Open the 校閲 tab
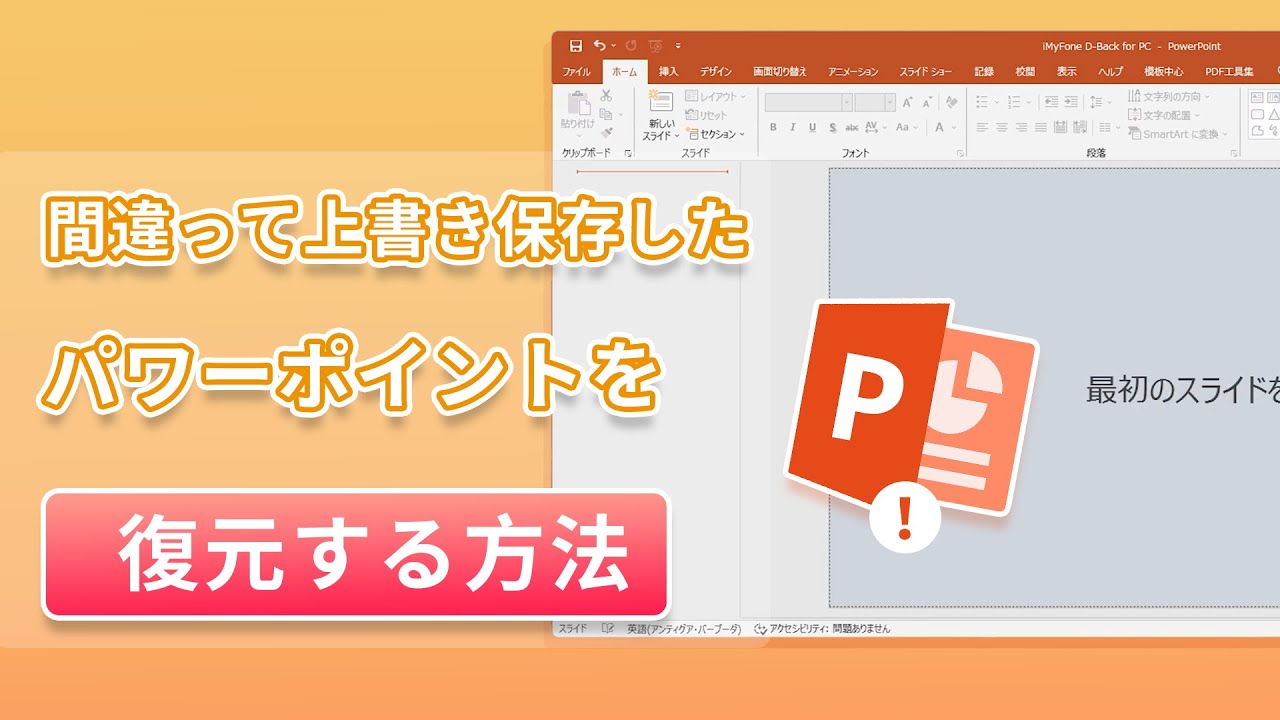Screen dimensions: 1280x720 click(1025, 72)
